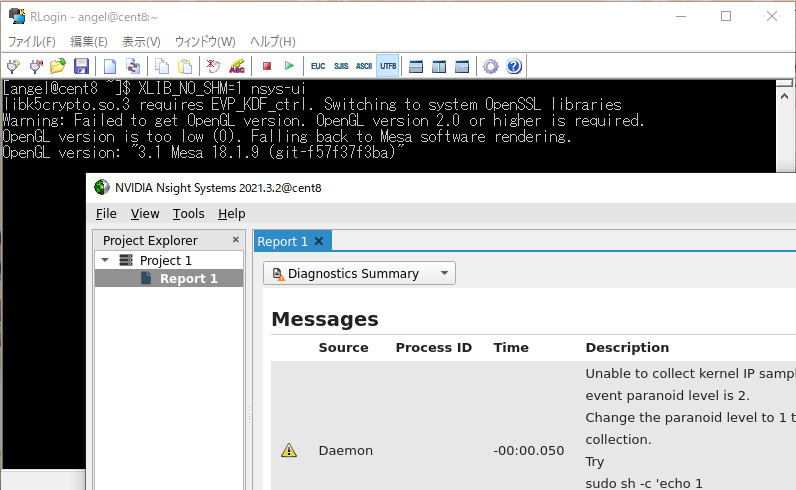Open Nsight Systems View menu
This screenshot has width=796, height=490.
coord(145,214)
